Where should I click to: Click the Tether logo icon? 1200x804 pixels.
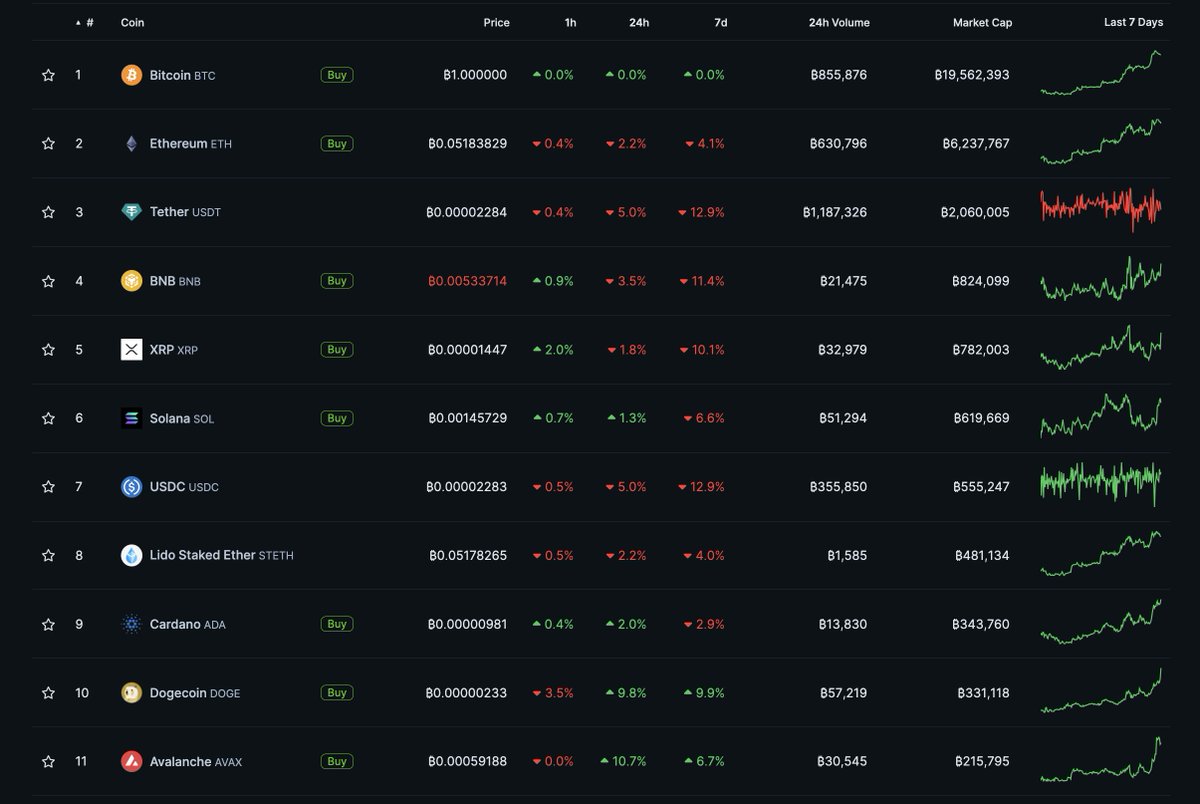(131, 212)
